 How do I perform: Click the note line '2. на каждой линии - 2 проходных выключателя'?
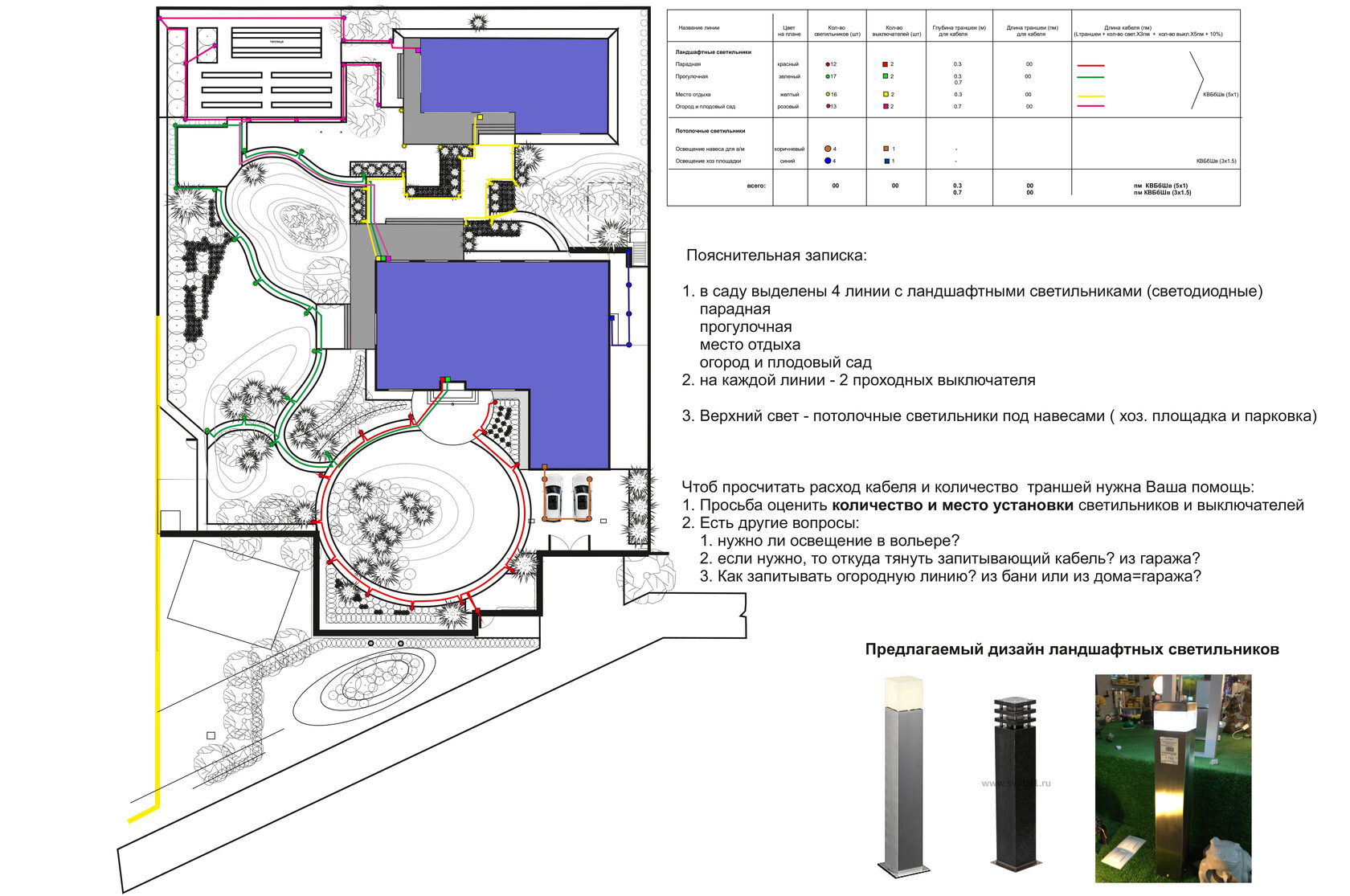point(858,380)
